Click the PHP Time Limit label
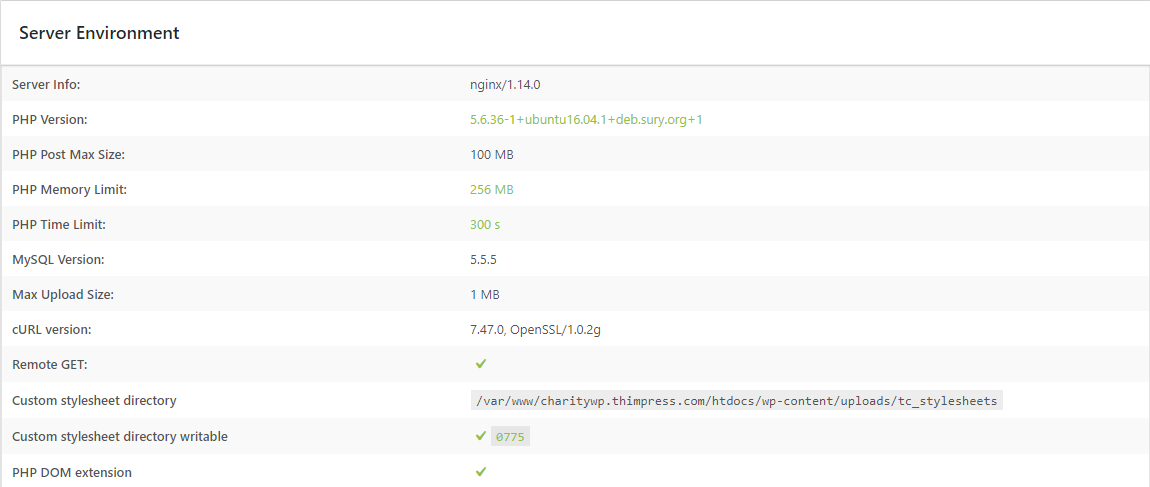 pyautogui.click(x=59, y=224)
